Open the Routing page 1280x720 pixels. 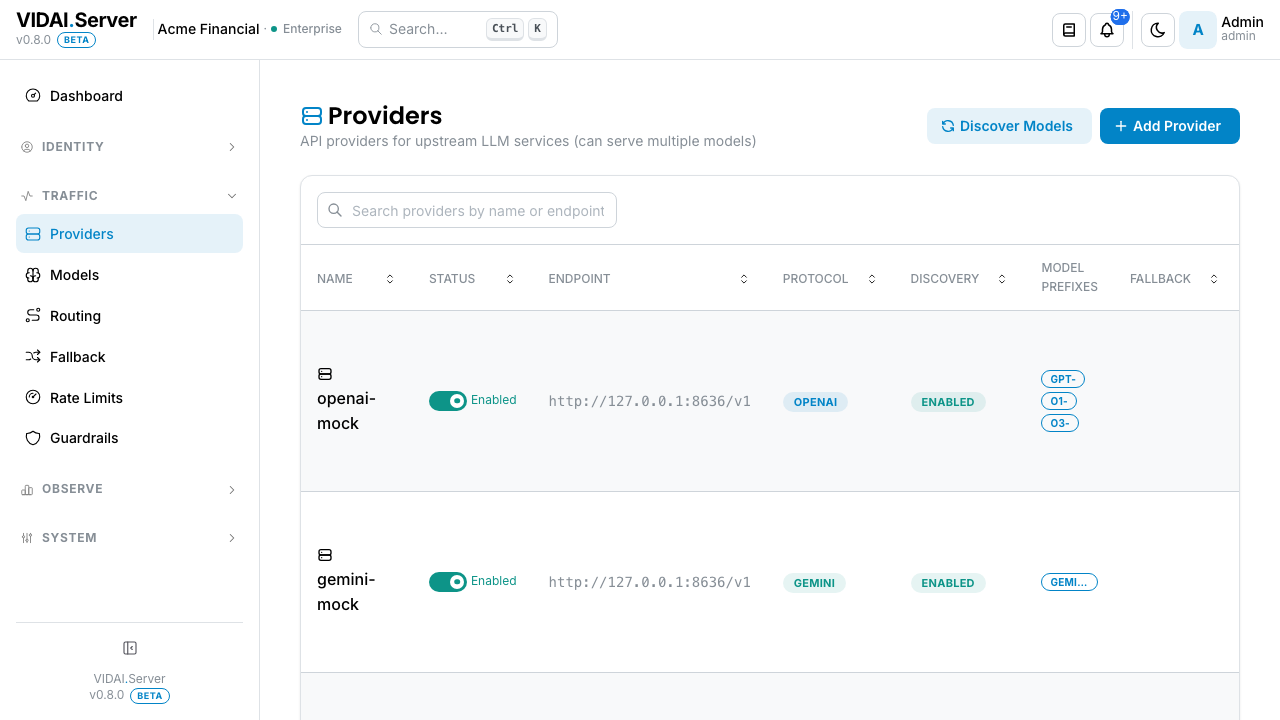pos(130,316)
